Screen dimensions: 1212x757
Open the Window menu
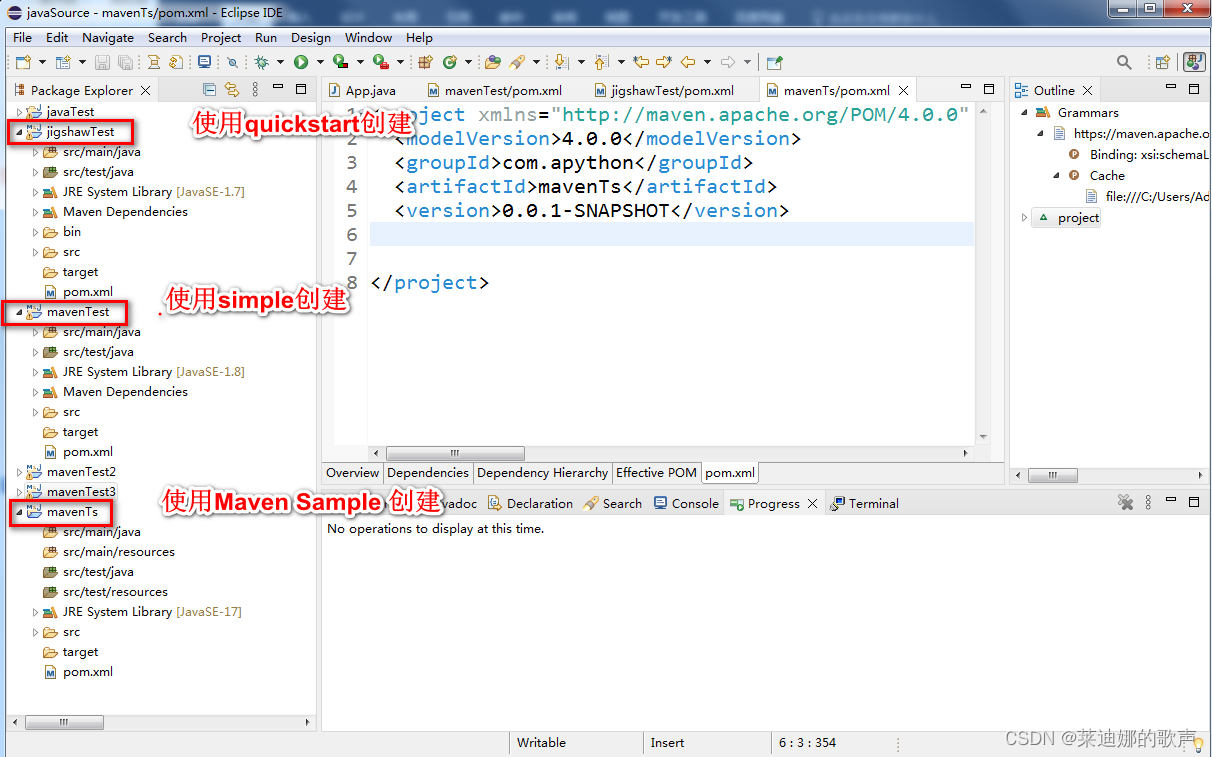click(x=368, y=37)
